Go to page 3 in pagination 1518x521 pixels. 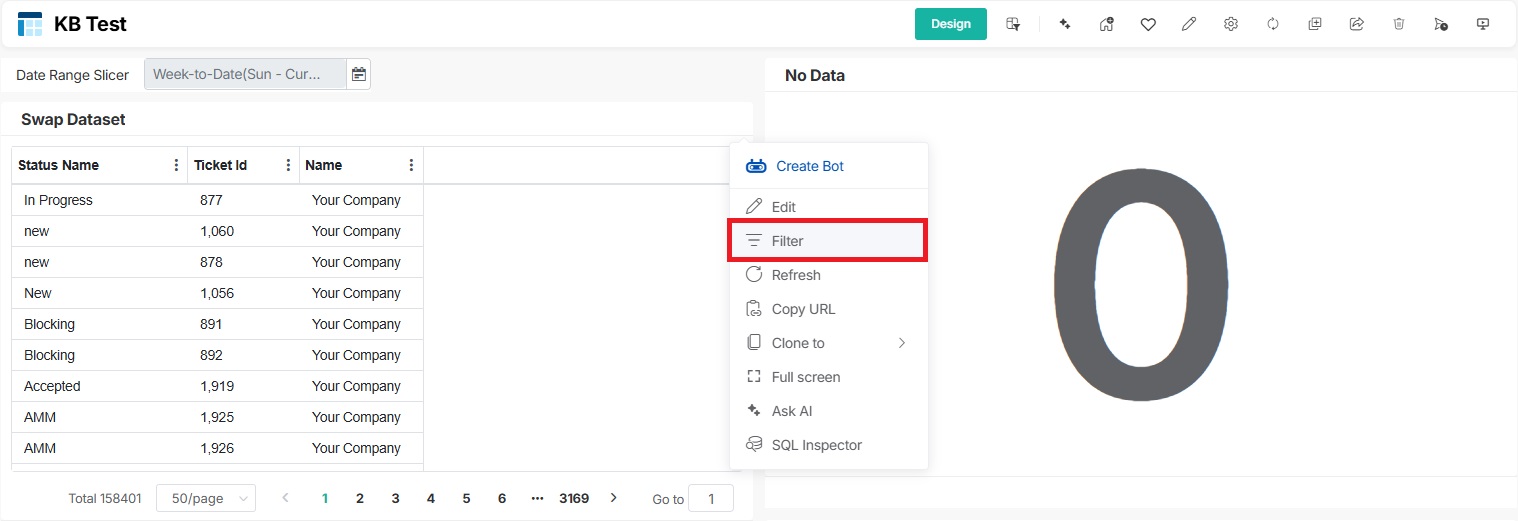(x=395, y=498)
